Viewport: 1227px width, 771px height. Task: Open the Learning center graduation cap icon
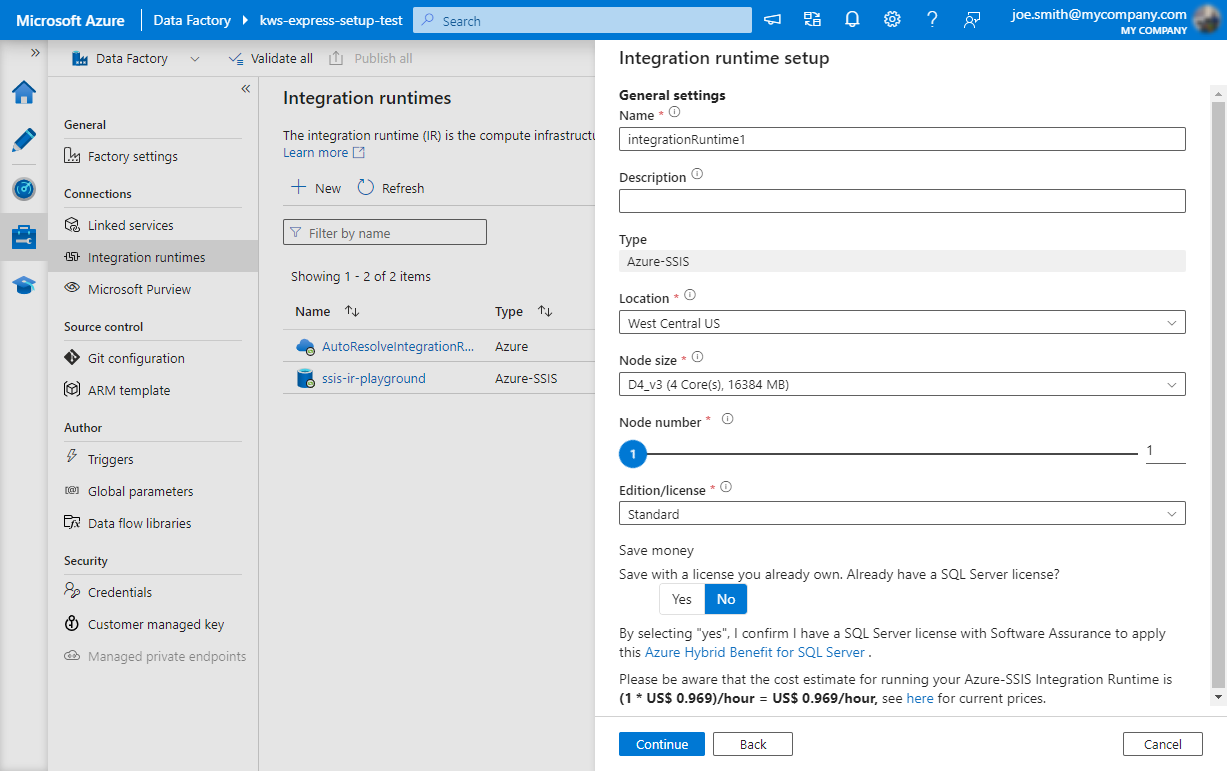[x=24, y=286]
